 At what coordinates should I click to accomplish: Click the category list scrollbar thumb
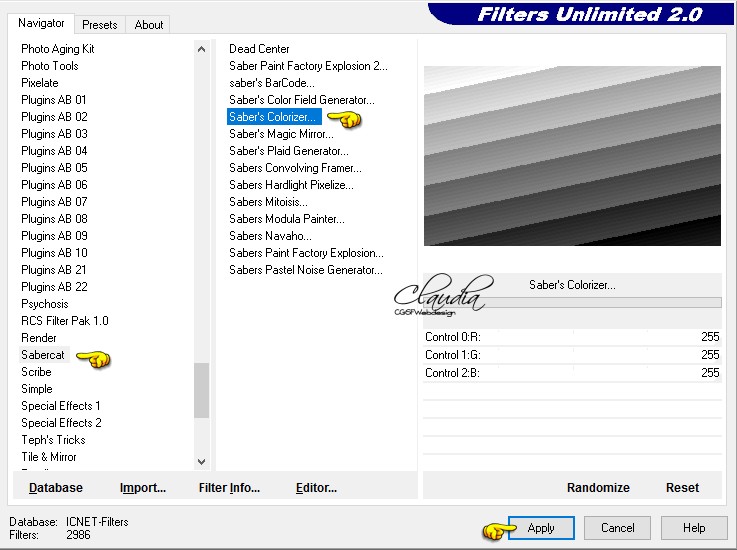[x=202, y=390]
